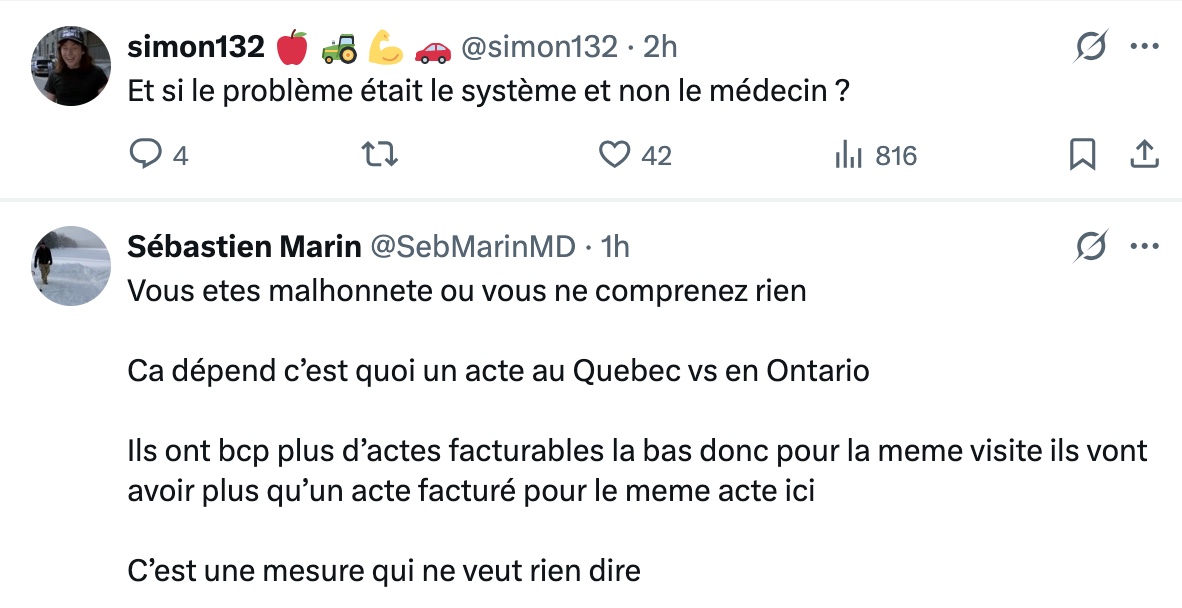View analytics showing 816 views
This screenshot has height=608, width=1182.
click(x=848, y=155)
